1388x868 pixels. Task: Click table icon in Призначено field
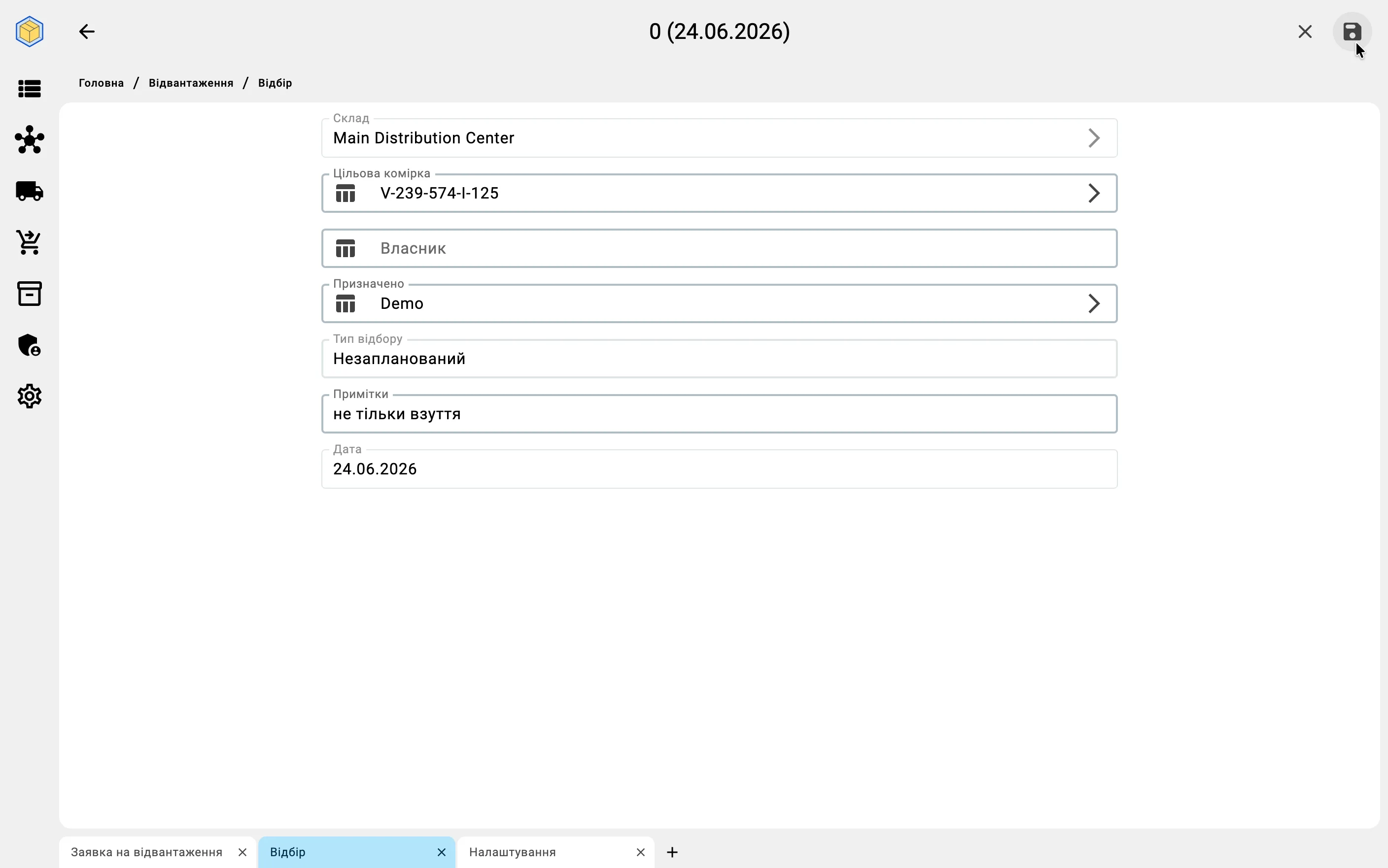(345, 303)
